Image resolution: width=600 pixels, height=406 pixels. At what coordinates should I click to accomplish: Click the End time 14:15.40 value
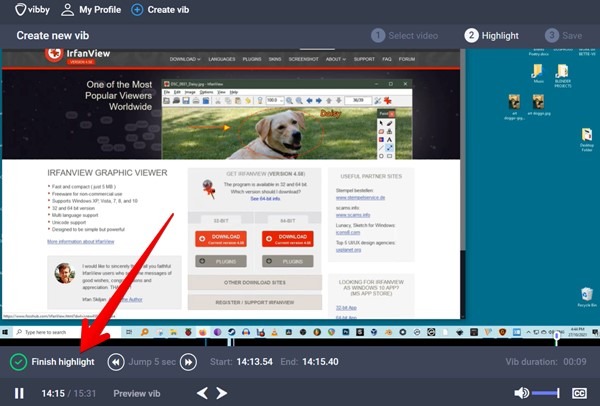(x=320, y=362)
